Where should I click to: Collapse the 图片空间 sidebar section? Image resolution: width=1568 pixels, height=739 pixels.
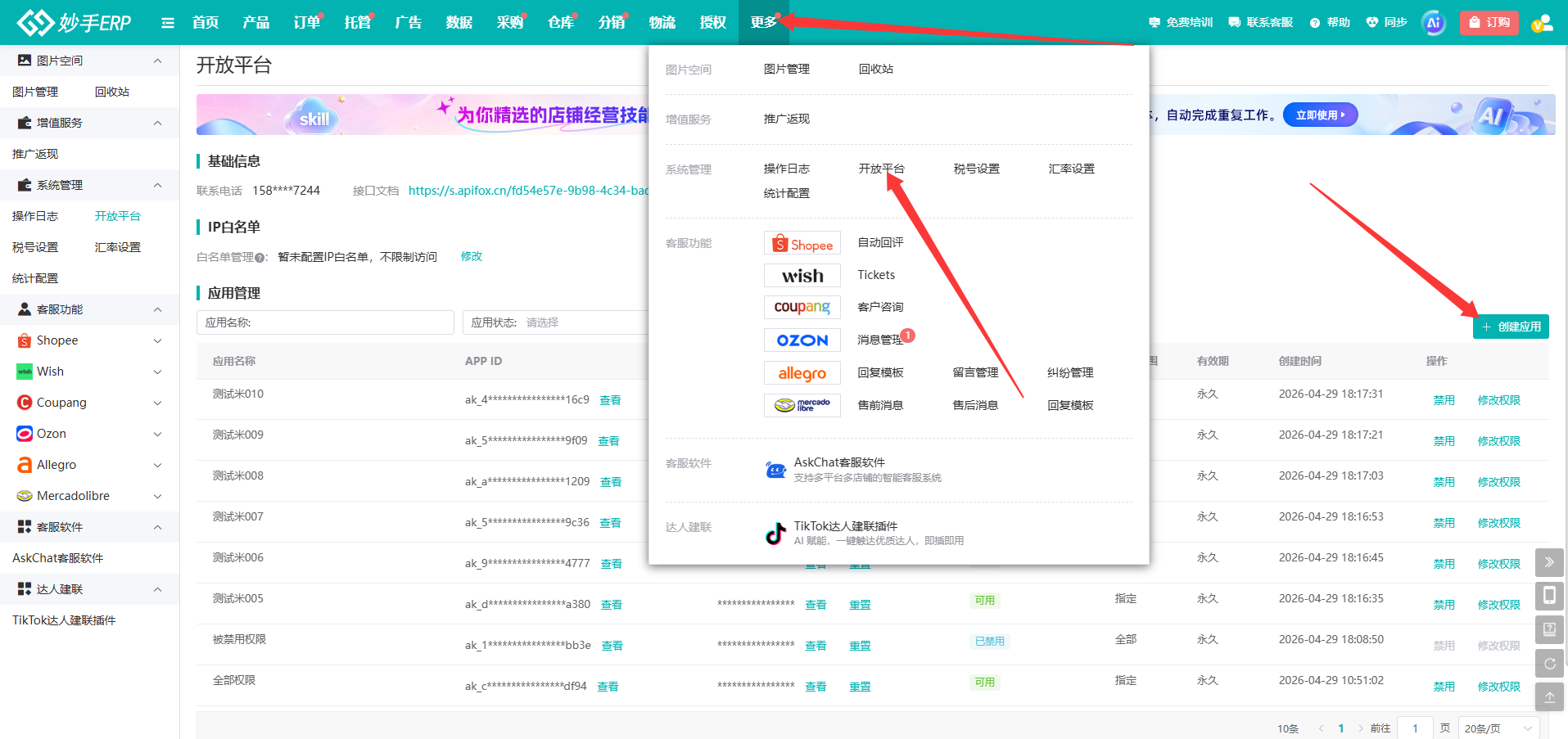[157, 61]
